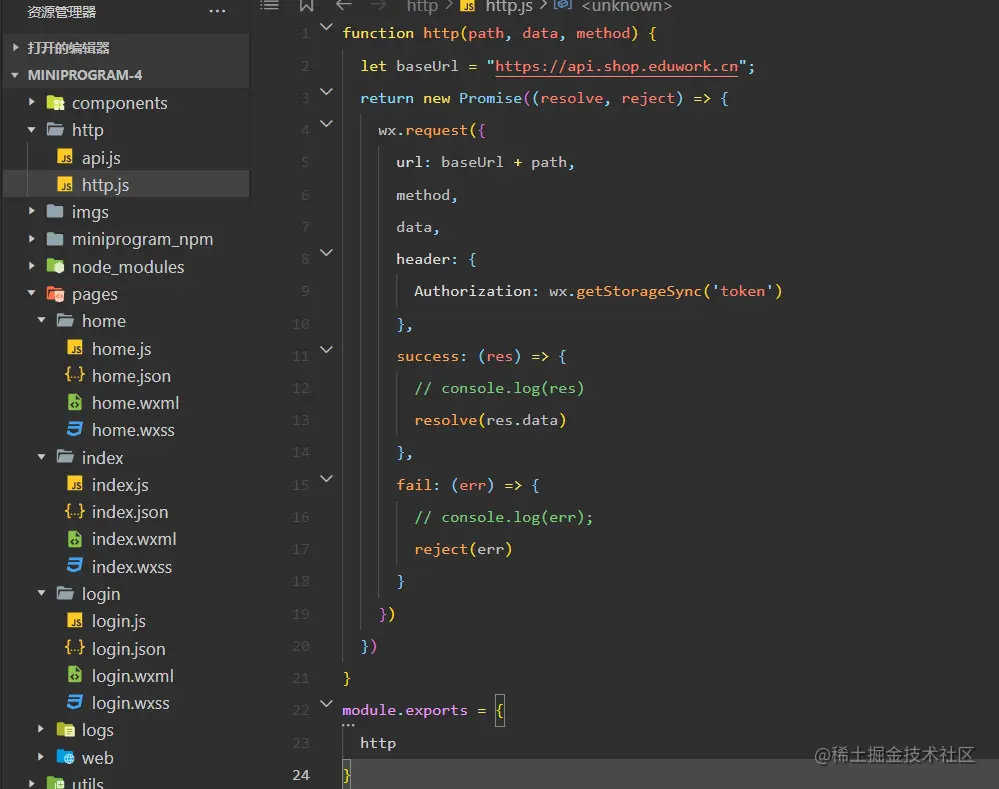Click the folded ellipsis under module.exports
Viewport: 999px width, 789px height.
(348, 725)
